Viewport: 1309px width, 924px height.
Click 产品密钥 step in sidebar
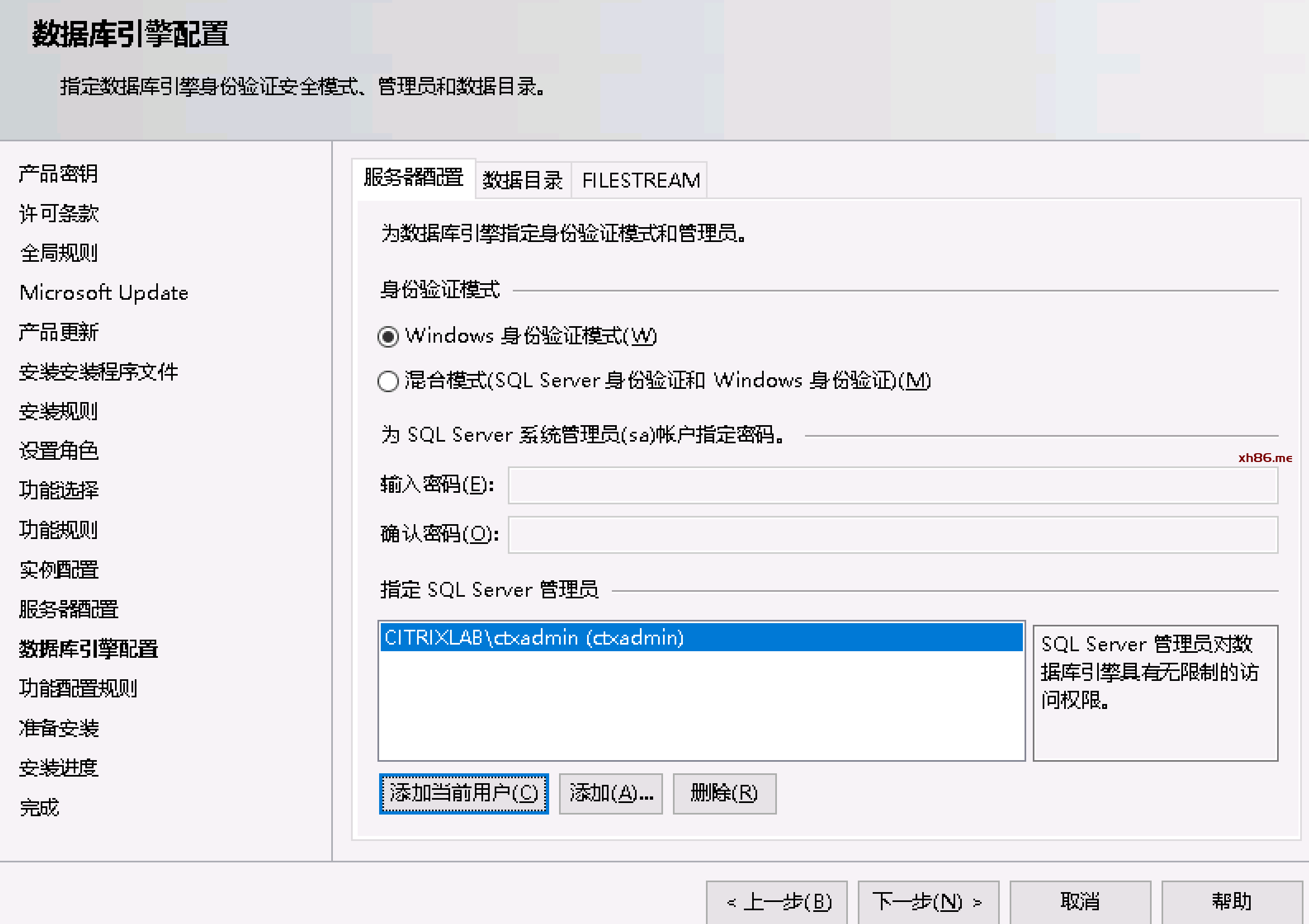tap(59, 174)
